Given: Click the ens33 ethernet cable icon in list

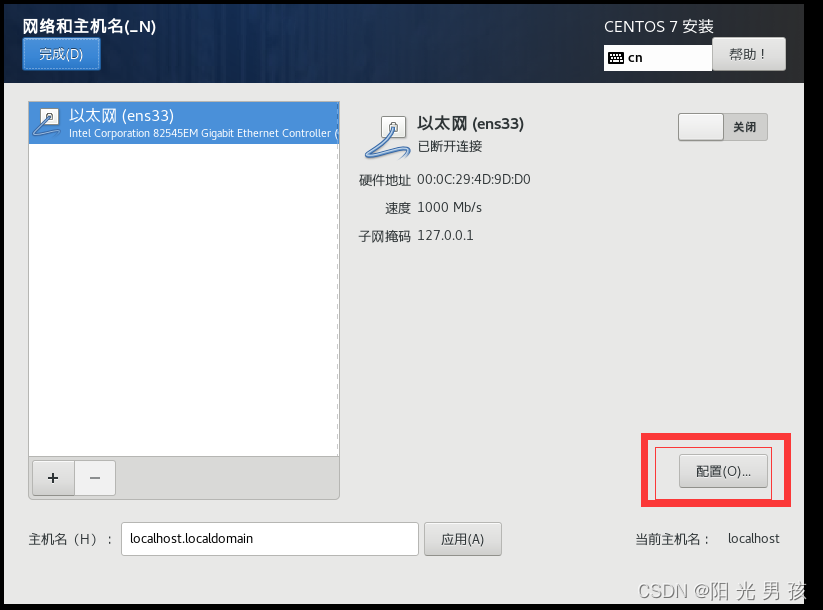Looking at the screenshot, I should click(x=47, y=123).
